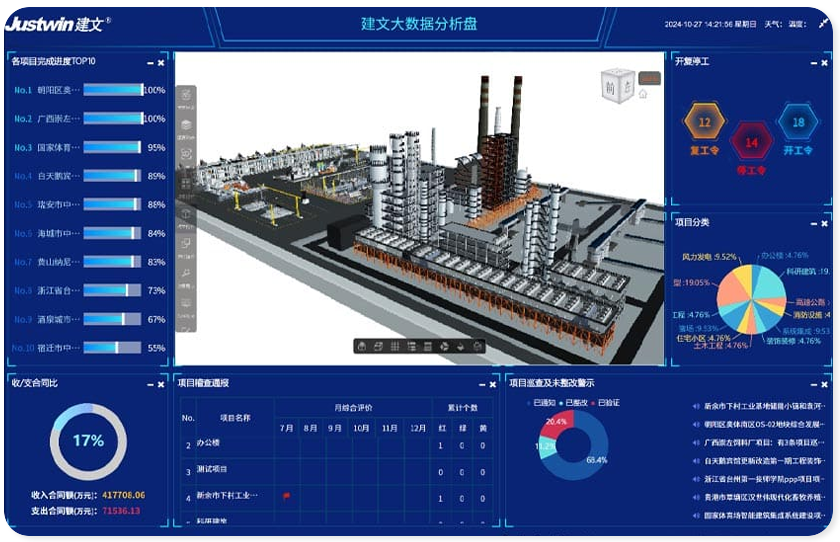The image size is (840, 542).
Task: Minimize the 各项目完成进度TOP10 panel
Action: [x=150, y=62]
